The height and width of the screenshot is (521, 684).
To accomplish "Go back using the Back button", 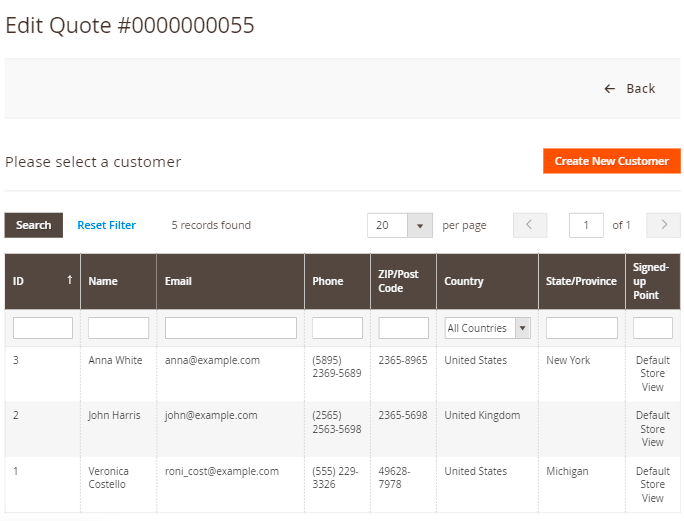I will pyautogui.click(x=629, y=89).
